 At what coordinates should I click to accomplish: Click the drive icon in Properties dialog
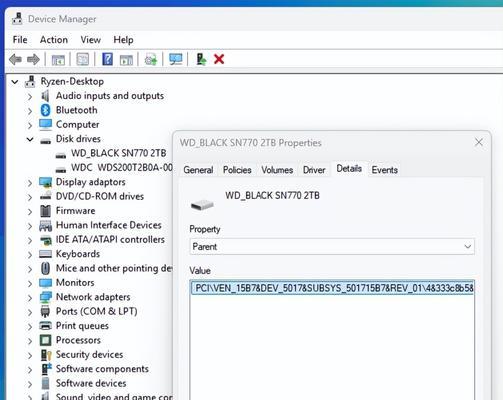[x=202, y=204]
